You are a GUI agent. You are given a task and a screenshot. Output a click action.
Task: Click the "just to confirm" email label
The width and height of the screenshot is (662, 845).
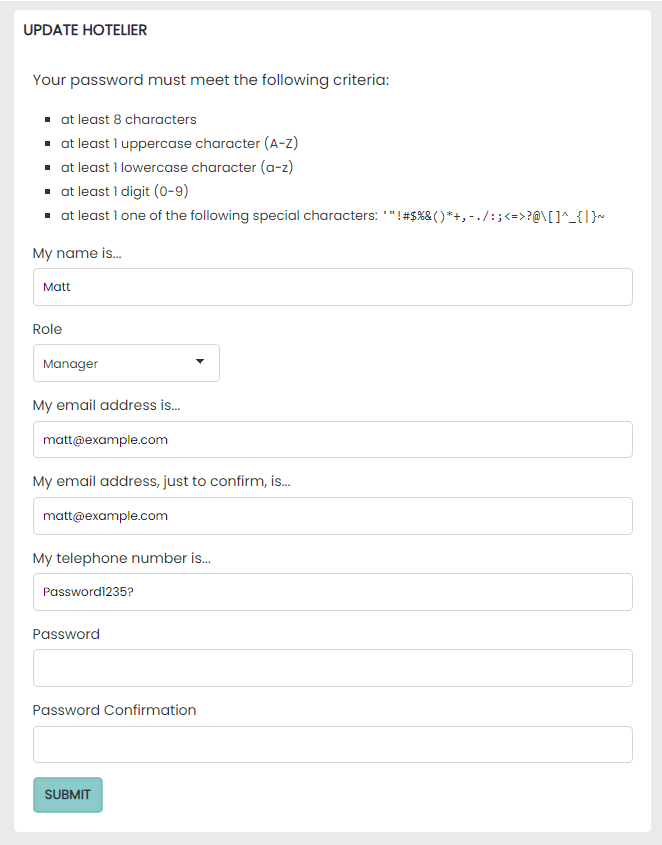pos(161,481)
